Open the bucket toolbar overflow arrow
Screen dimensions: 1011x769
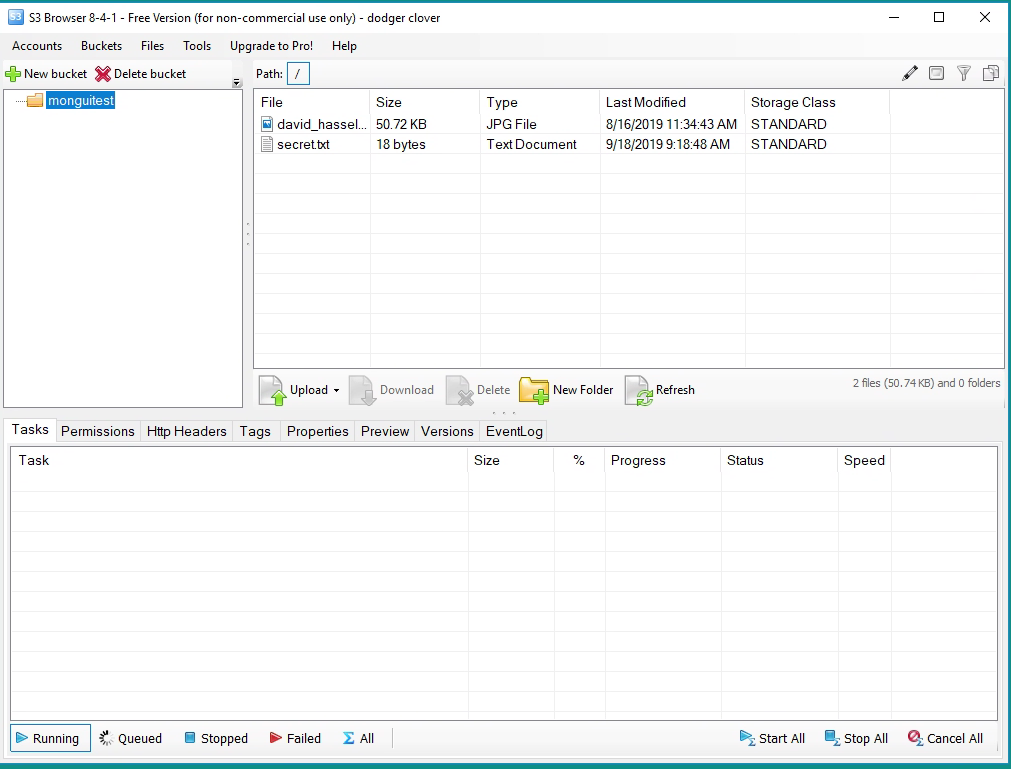point(237,83)
